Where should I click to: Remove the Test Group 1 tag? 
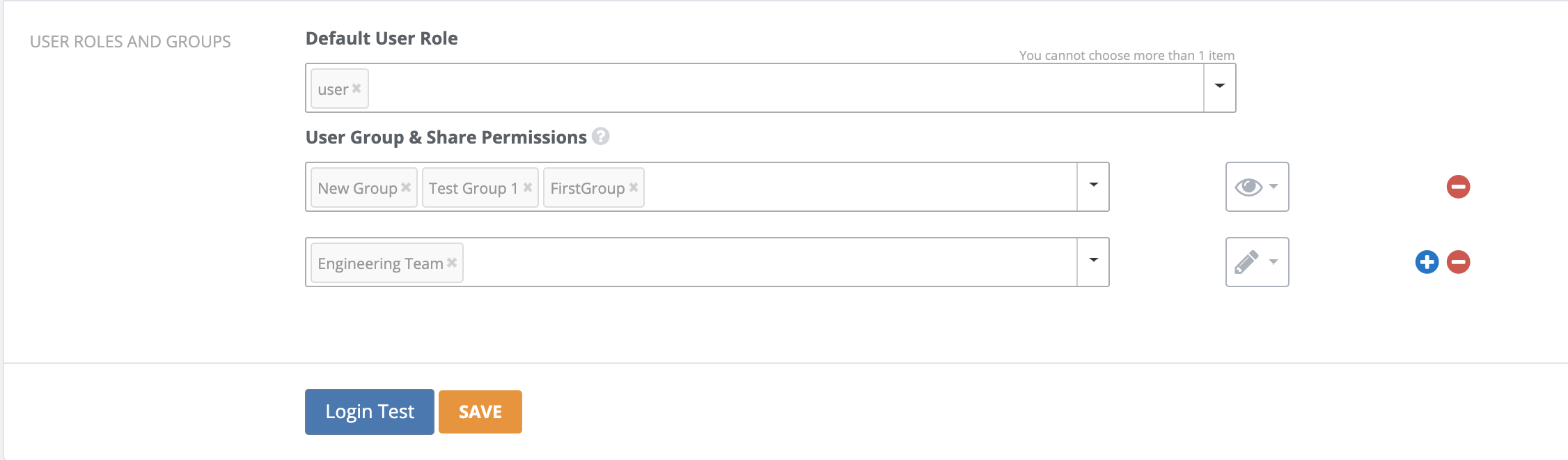click(x=528, y=187)
